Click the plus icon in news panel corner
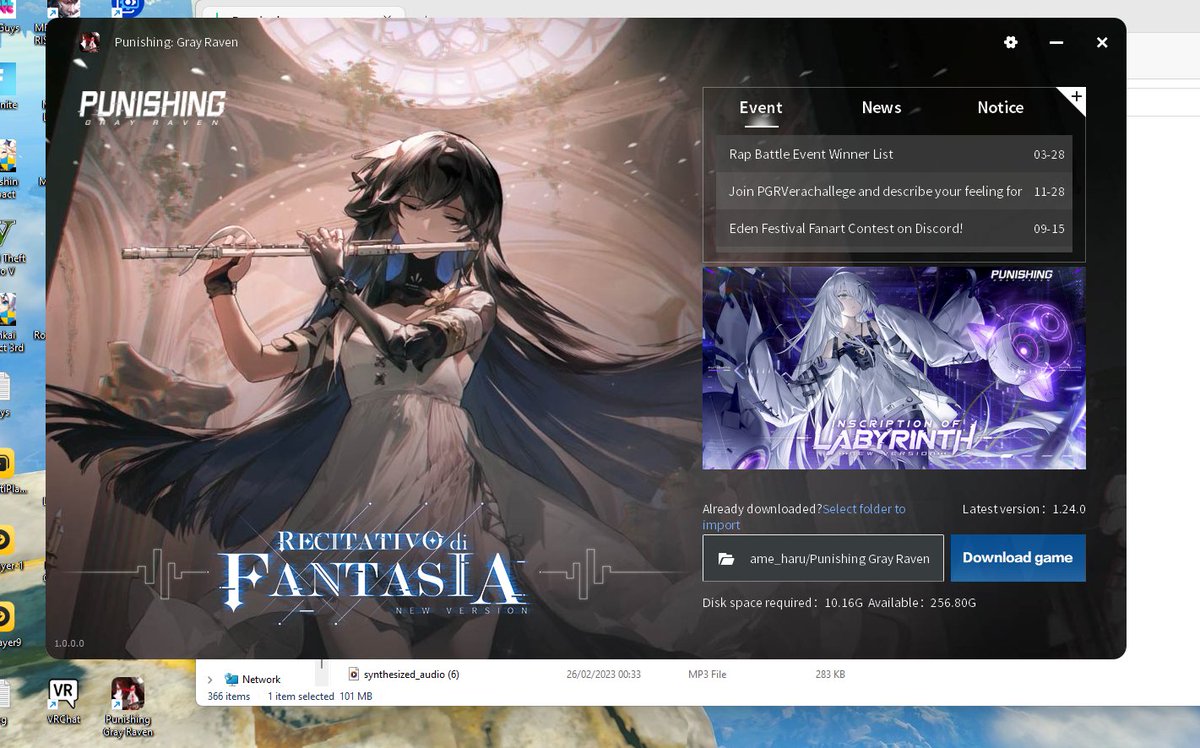Viewport: 1200px width, 748px height. (1076, 97)
